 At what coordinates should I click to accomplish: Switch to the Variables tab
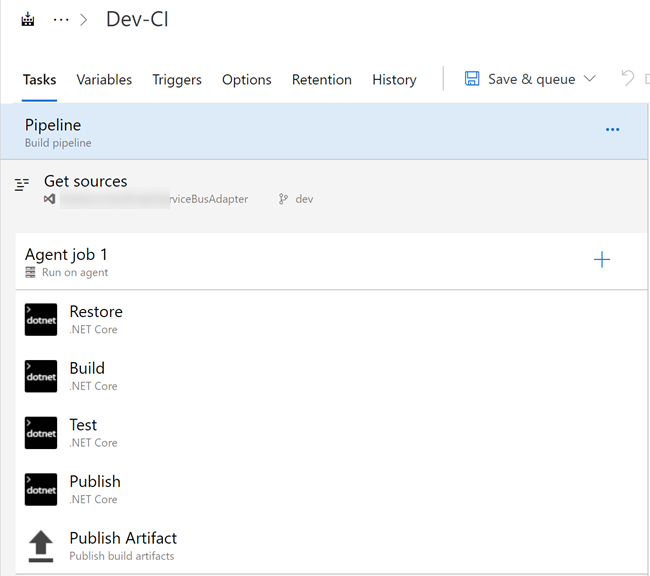pyautogui.click(x=104, y=80)
